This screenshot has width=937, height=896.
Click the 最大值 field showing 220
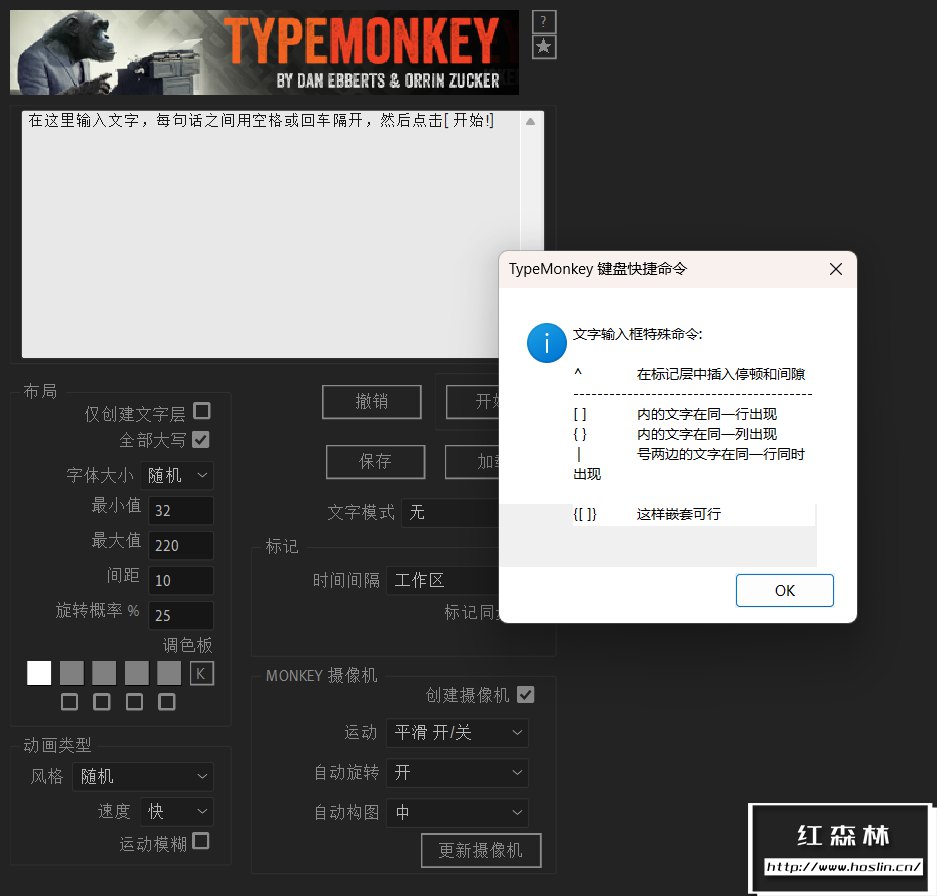(x=180, y=546)
